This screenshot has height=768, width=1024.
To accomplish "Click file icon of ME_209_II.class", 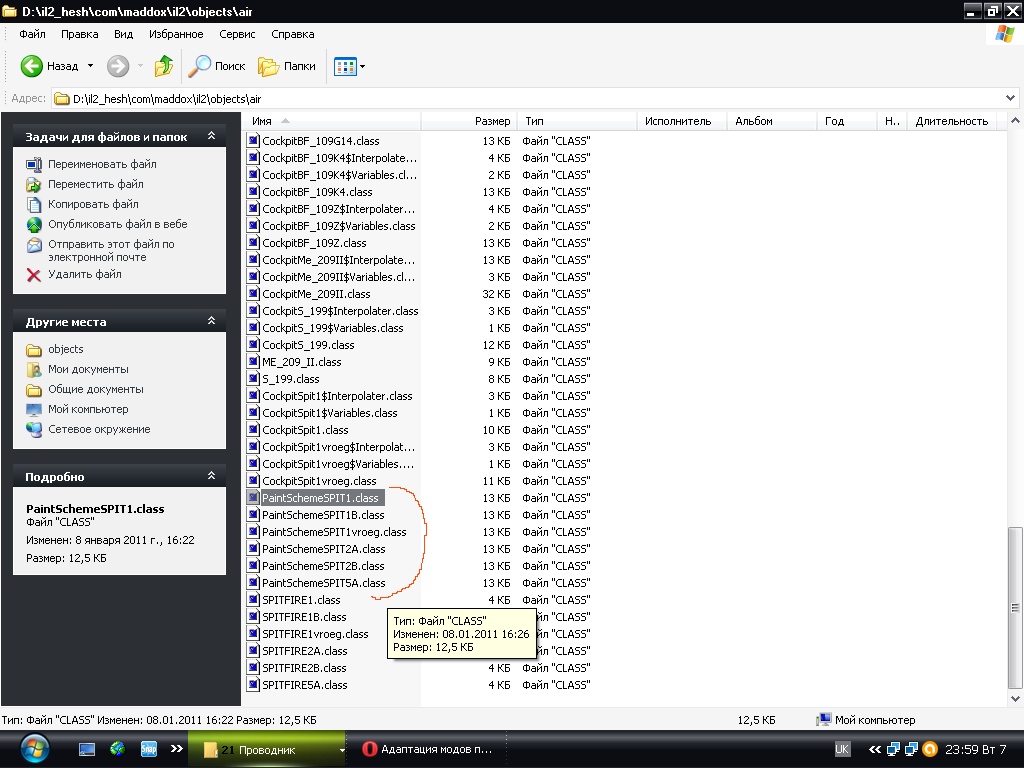I will pyautogui.click(x=253, y=362).
